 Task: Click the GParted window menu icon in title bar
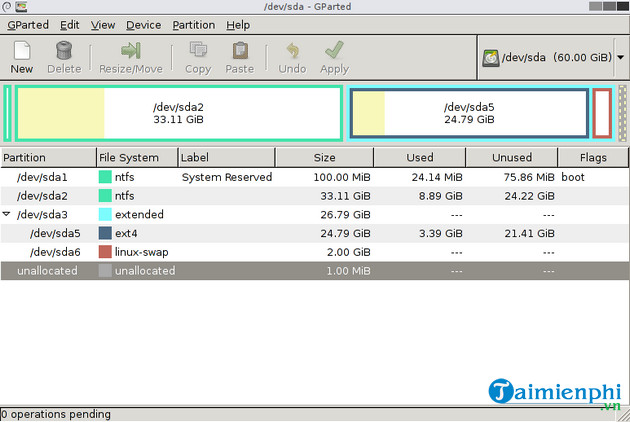(x=7, y=7)
